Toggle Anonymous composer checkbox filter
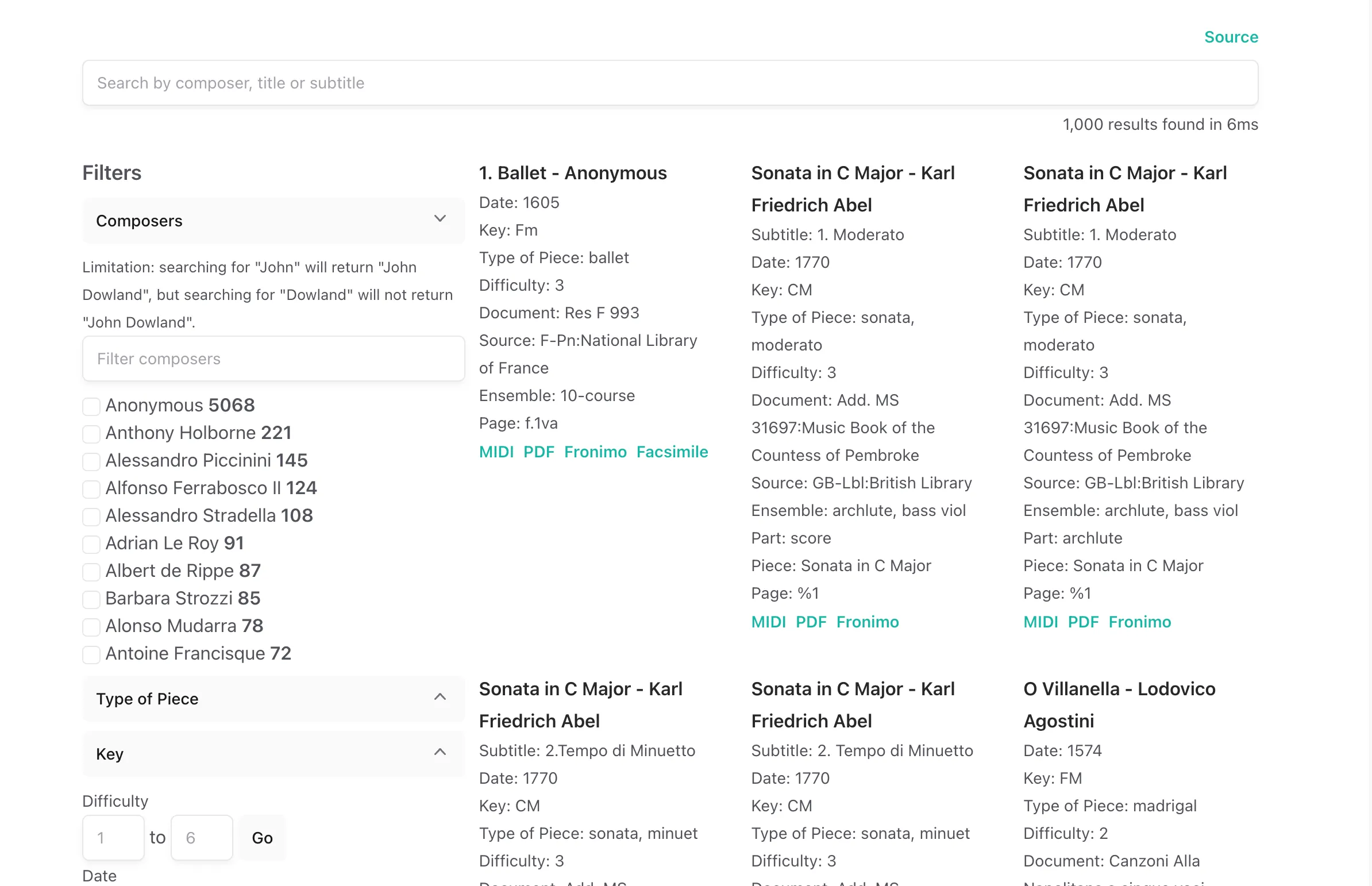Screen dimensions: 1372x886 point(90,406)
